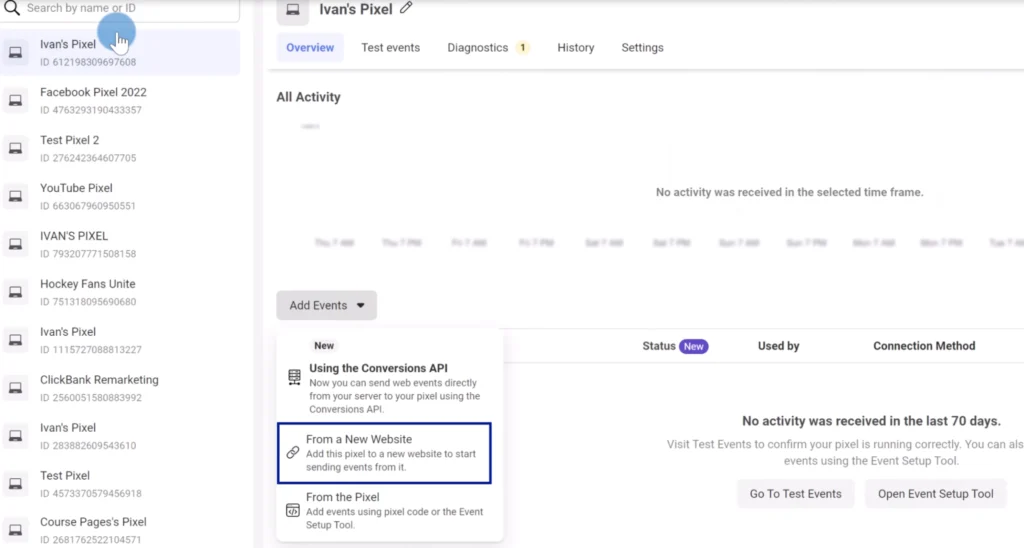1024x548 pixels.
Task: Expand the Add Events dropdown
Action: tap(326, 306)
